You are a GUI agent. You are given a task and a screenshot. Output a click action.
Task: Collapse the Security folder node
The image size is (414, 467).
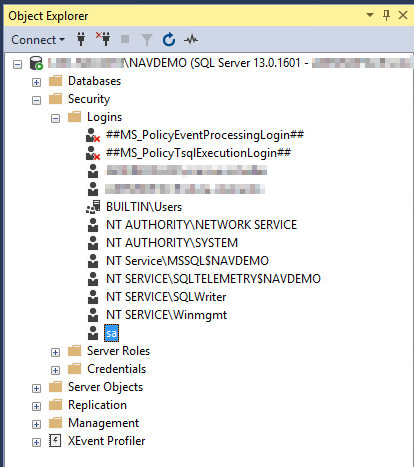(x=36, y=100)
